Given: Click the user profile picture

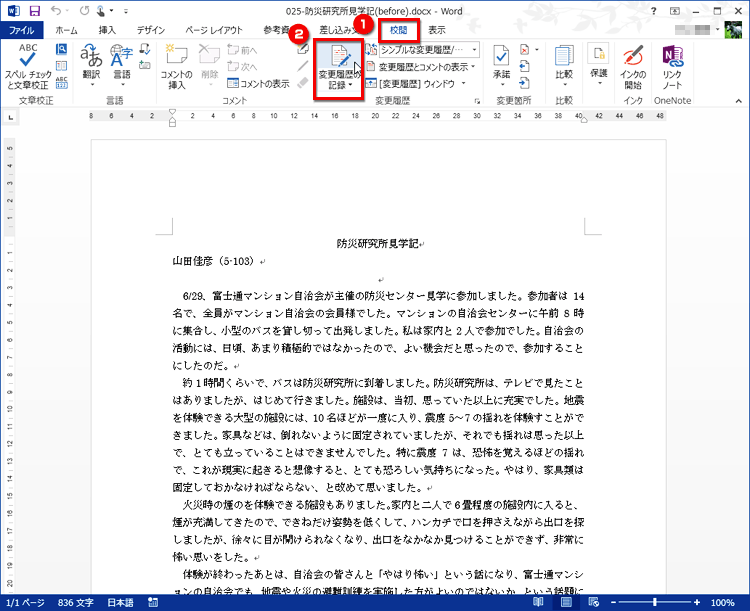Looking at the screenshot, I should point(733,30).
